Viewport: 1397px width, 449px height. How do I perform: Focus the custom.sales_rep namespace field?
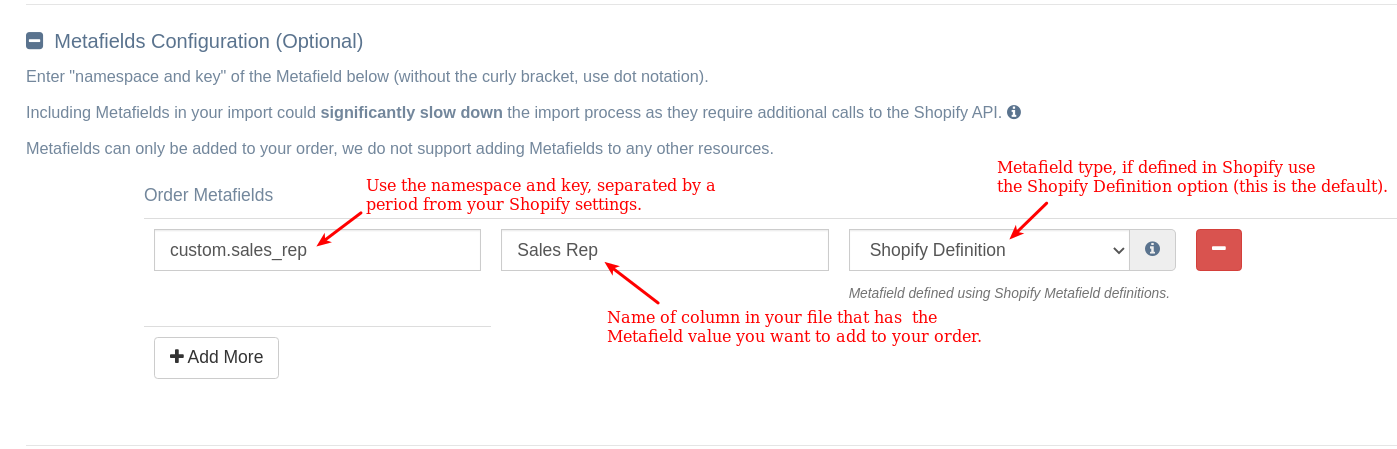coord(317,250)
